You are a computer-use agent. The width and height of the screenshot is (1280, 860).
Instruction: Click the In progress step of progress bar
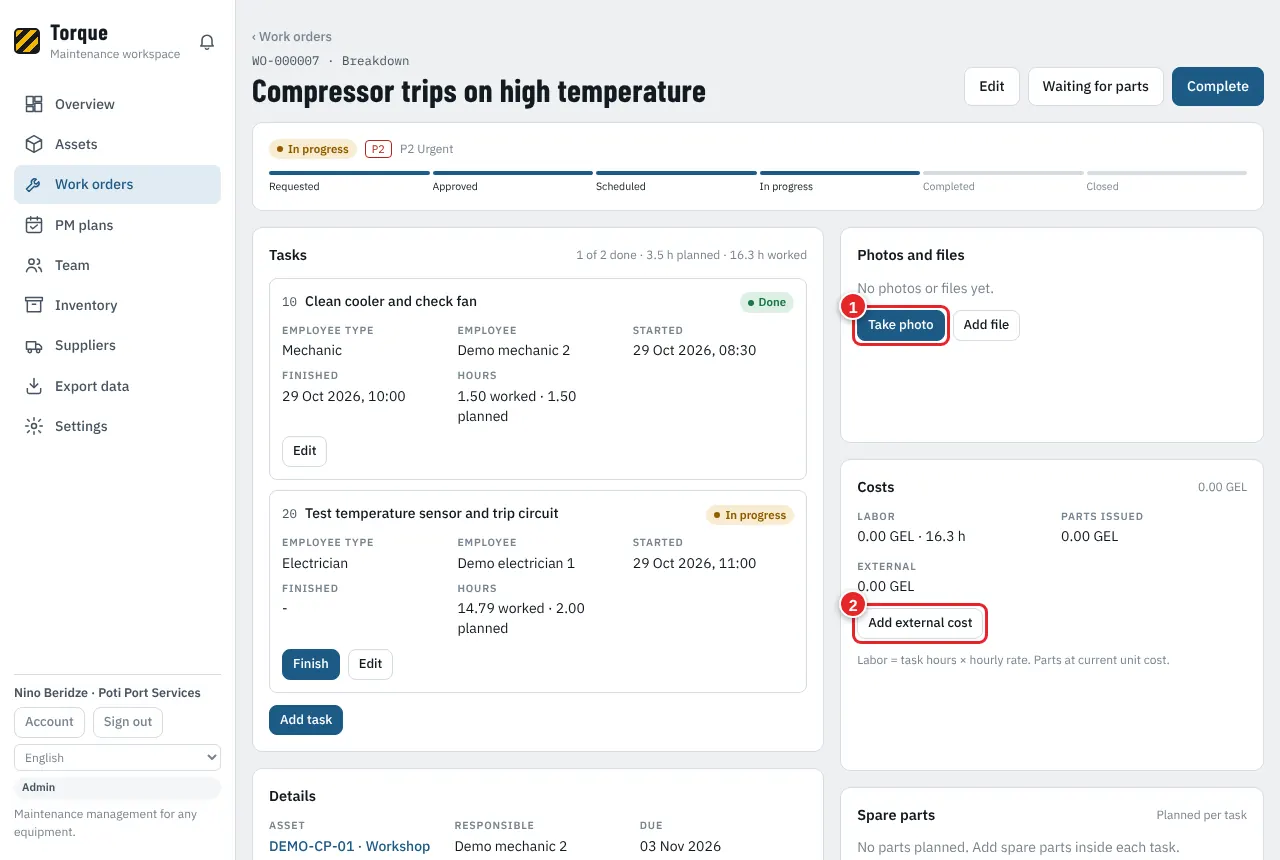point(839,180)
